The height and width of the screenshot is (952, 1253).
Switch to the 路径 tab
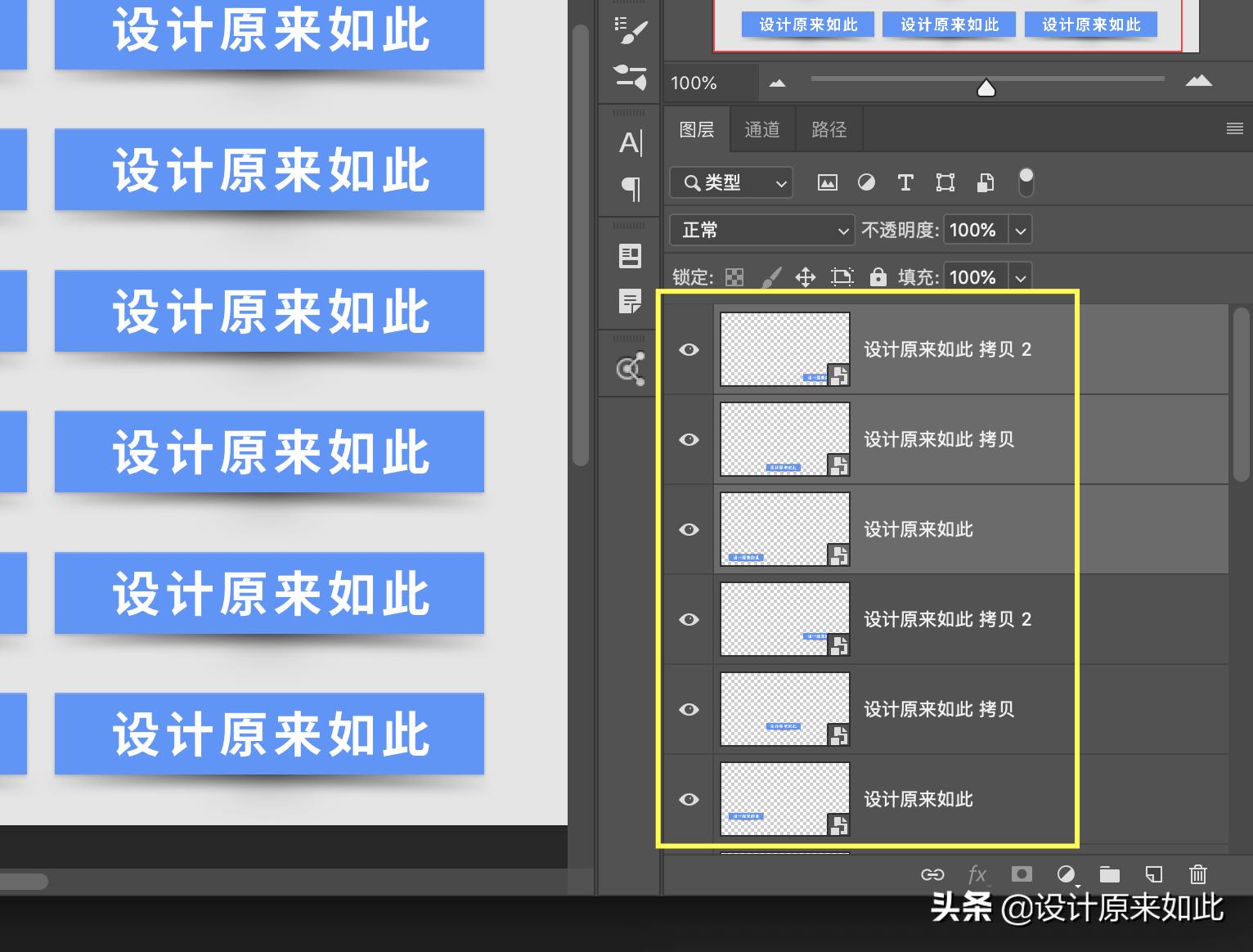(828, 129)
